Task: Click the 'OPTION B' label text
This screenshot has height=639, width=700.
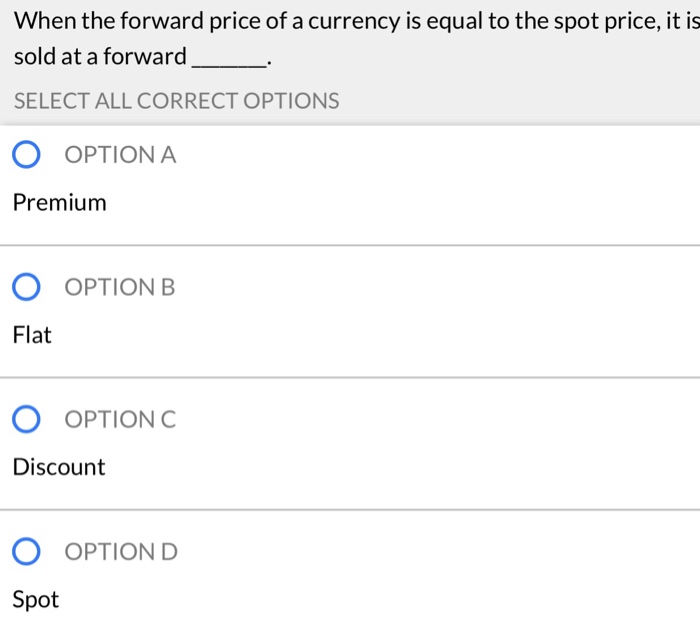Action: pyautogui.click(x=120, y=288)
